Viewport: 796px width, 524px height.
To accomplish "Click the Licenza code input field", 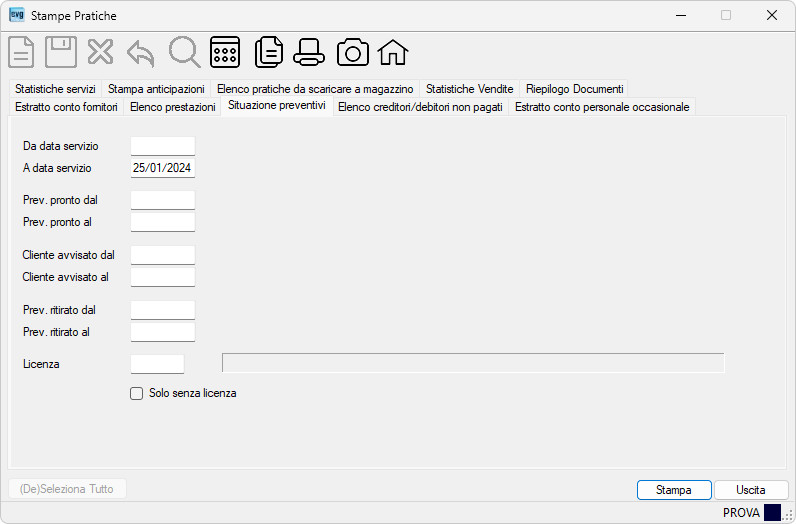I will pyautogui.click(x=157, y=364).
